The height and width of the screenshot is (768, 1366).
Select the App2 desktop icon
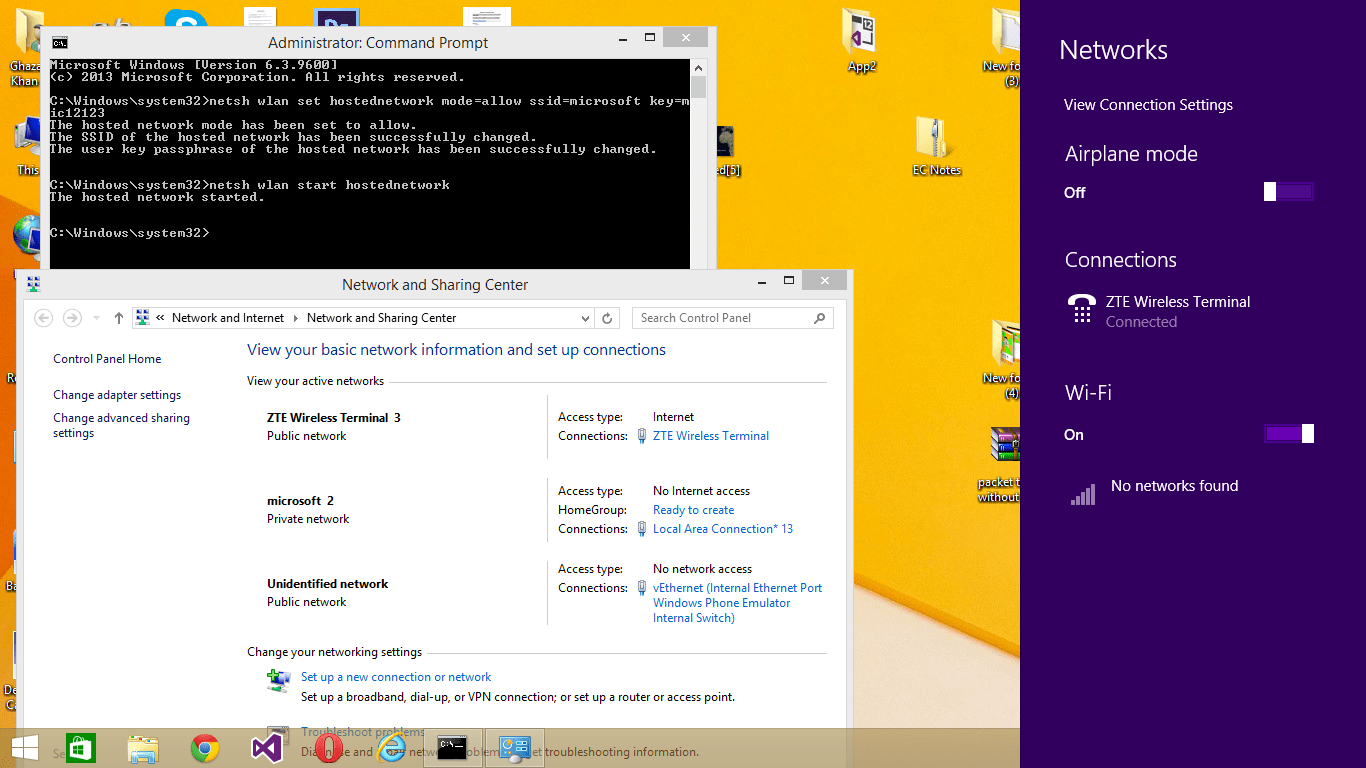click(860, 40)
